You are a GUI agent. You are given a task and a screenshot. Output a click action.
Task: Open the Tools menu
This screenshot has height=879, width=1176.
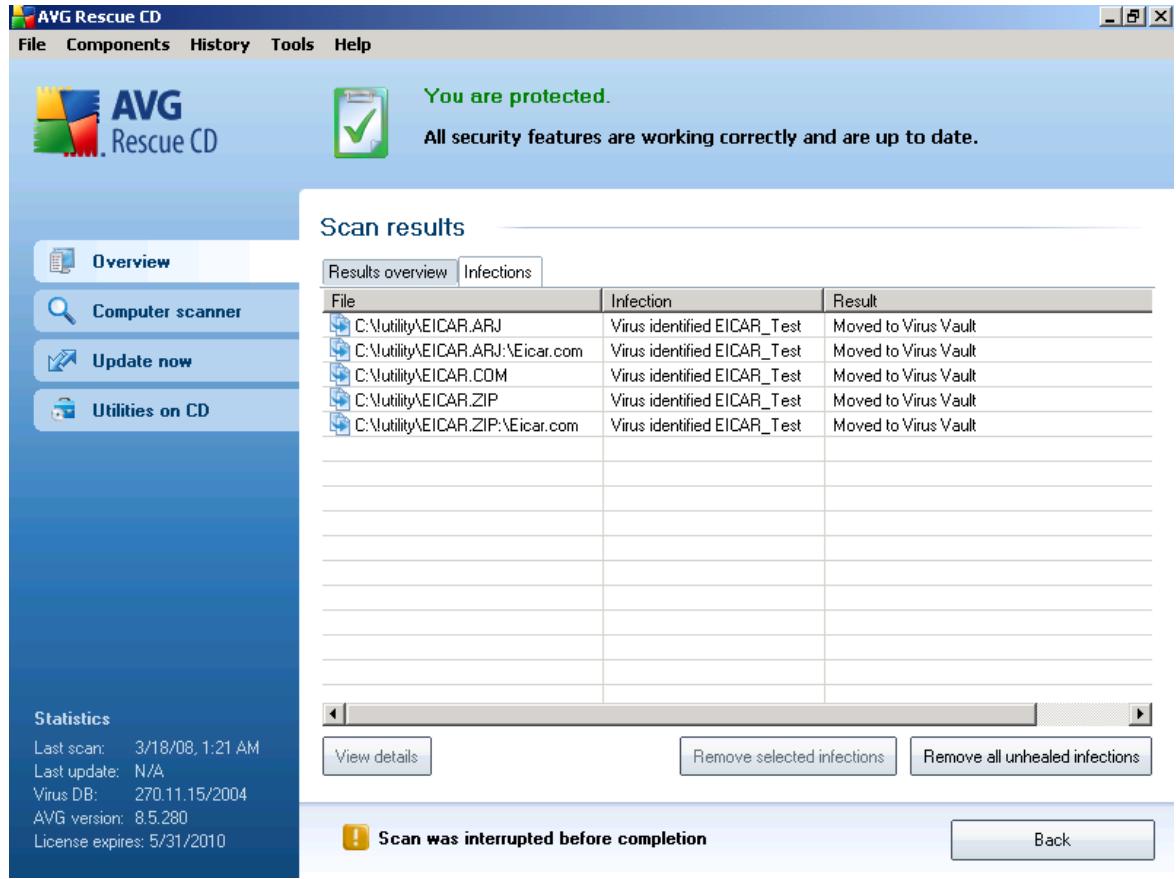pyautogui.click(x=292, y=44)
